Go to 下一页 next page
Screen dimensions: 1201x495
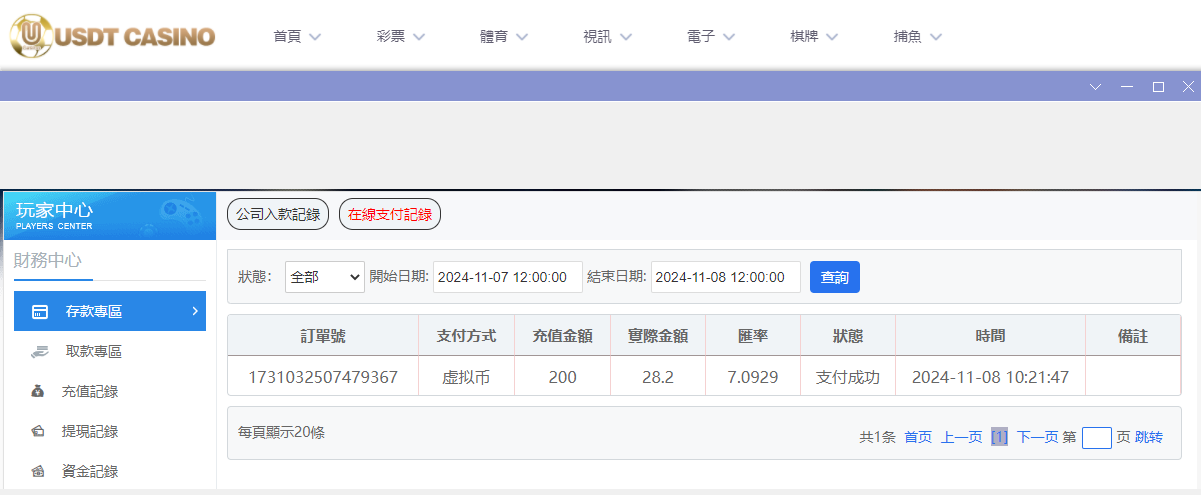[1037, 437]
